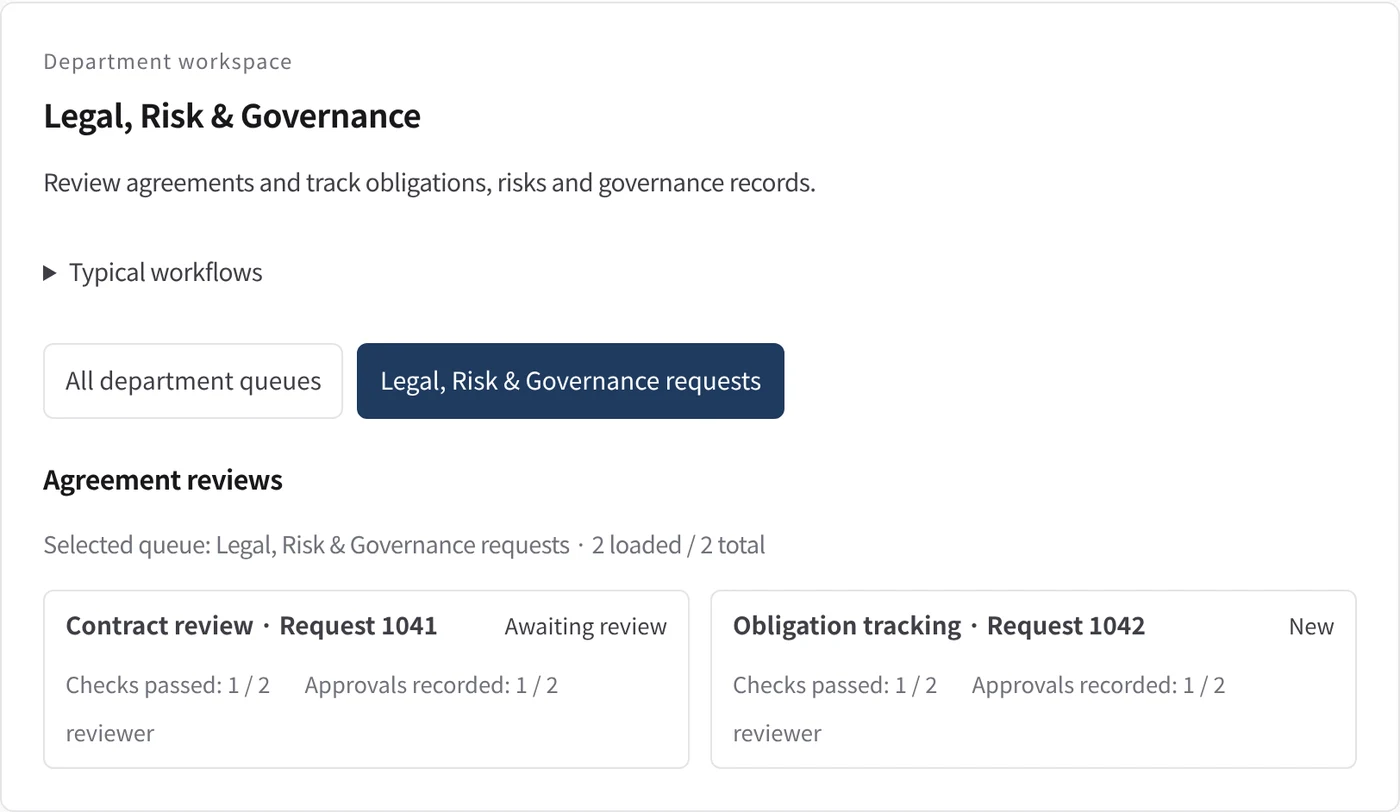The image size is (1400, 812).
Task: Click the Review agreements description sentence
Action: 429,183
